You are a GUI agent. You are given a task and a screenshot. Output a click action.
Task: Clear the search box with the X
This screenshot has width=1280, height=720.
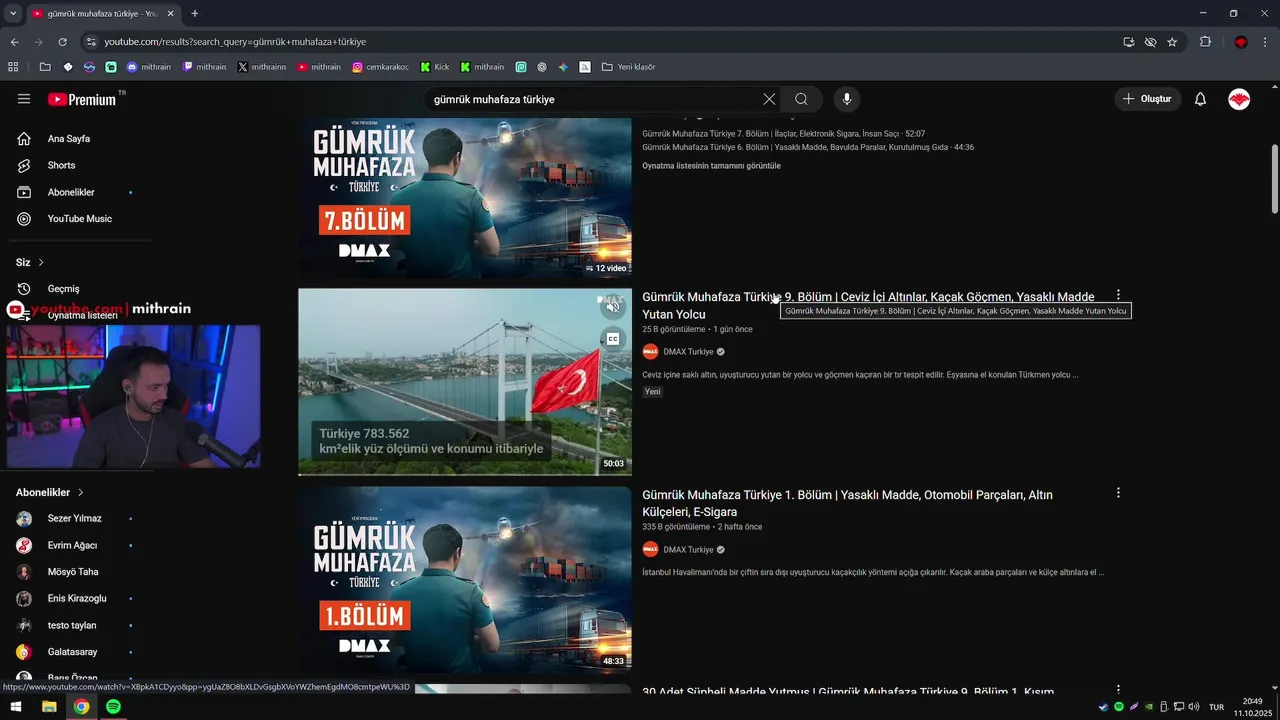coord(769,99)
